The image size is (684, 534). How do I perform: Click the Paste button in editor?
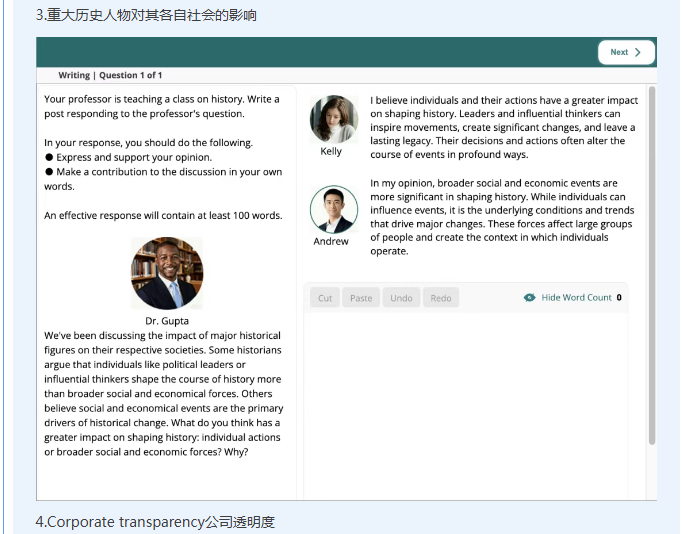[361, 298]
